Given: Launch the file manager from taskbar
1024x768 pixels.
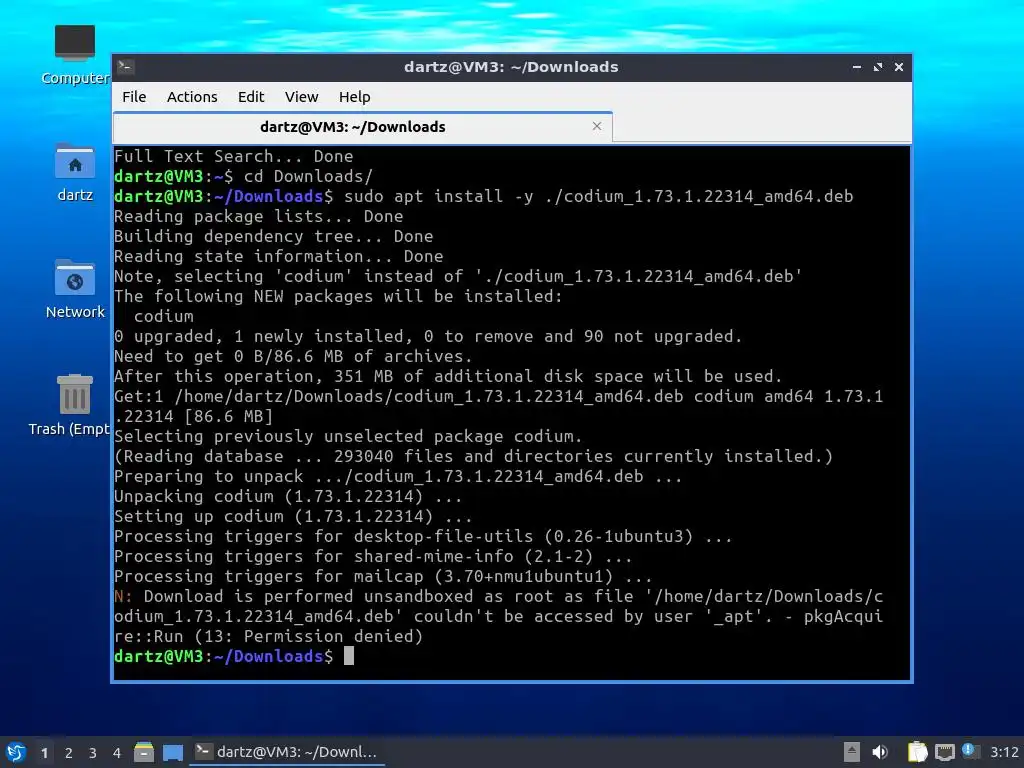Looking at the screenshot, I should click(x=144, y=752).
